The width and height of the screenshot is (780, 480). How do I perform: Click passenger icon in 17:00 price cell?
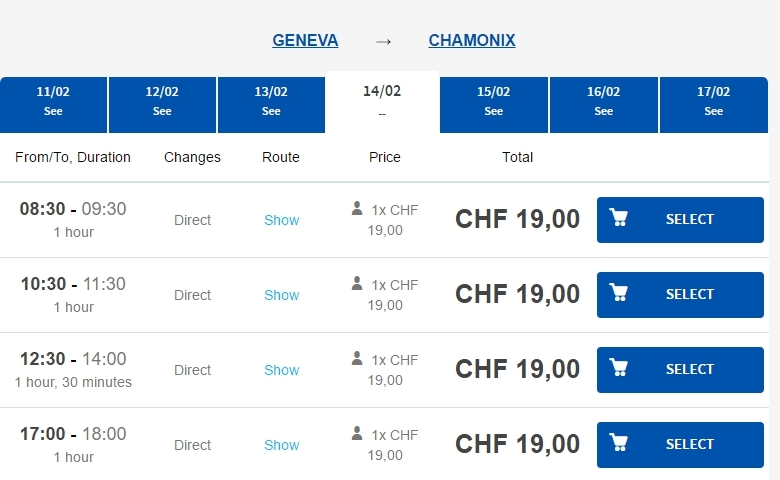click(x=357, y=433)
